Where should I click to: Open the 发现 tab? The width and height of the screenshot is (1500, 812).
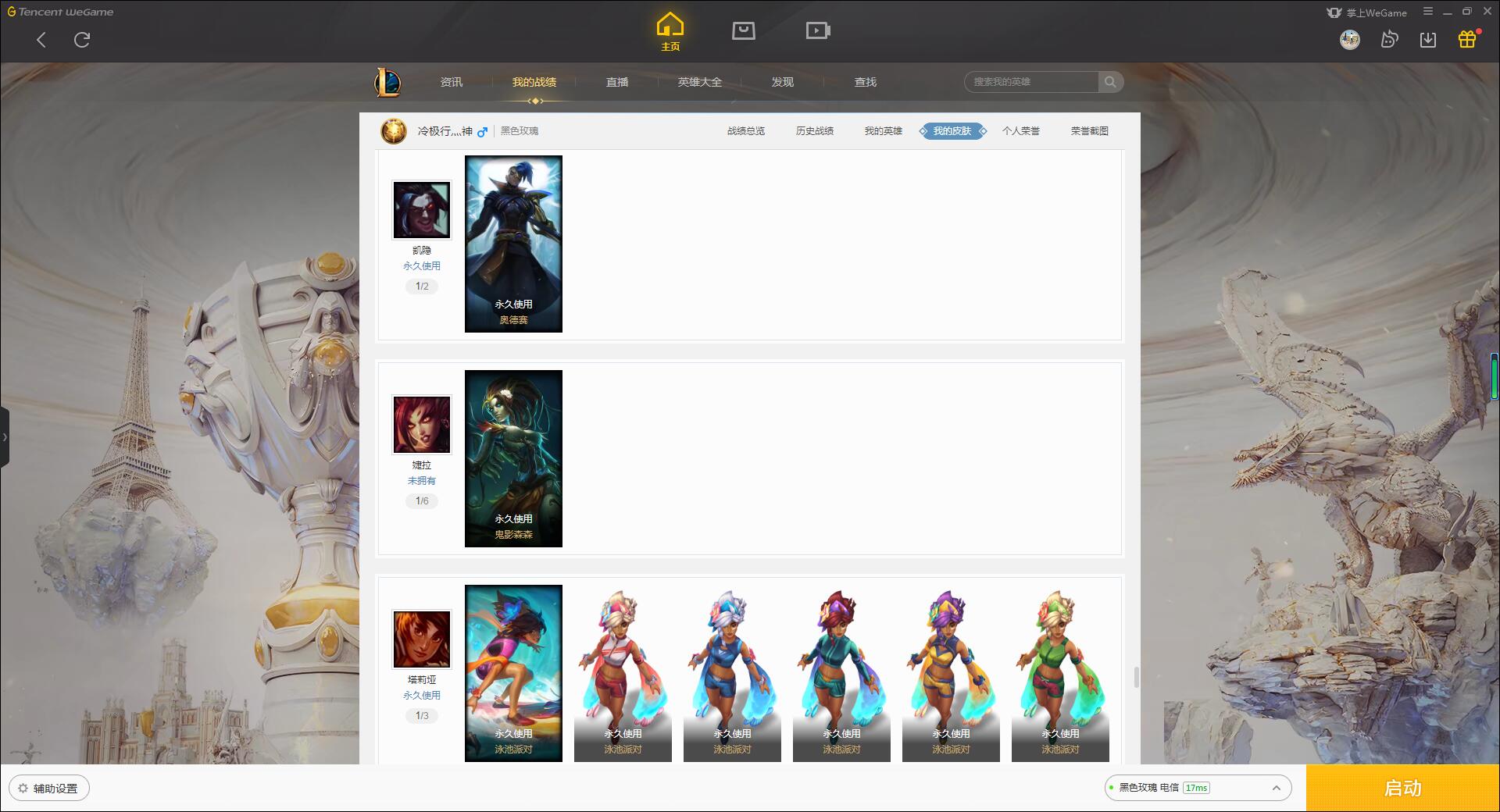(783, 82)
